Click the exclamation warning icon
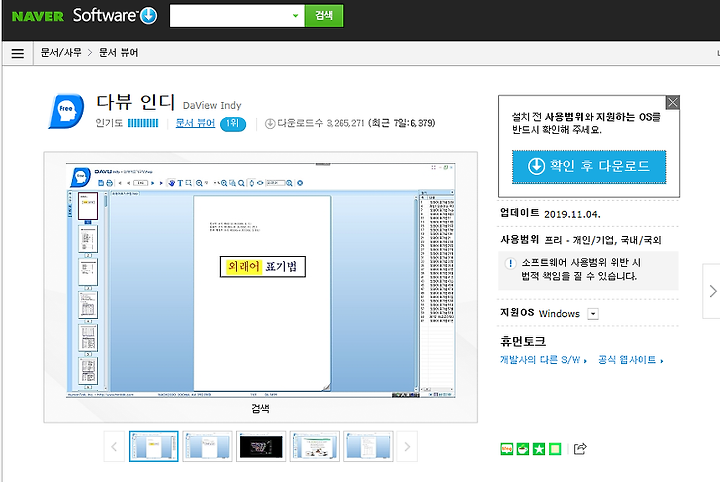The width and height of the screenshot is (720, 482). tap(510, 263)
